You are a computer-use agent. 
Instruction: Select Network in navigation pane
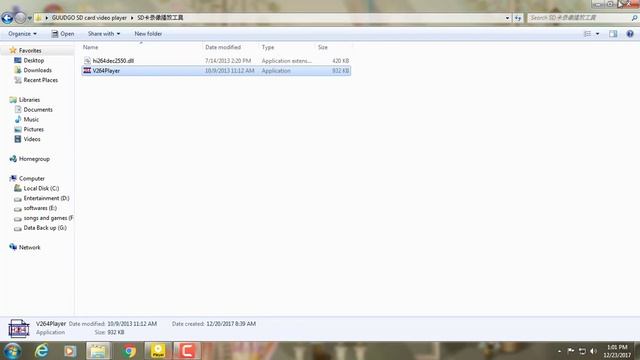[29, 247]
